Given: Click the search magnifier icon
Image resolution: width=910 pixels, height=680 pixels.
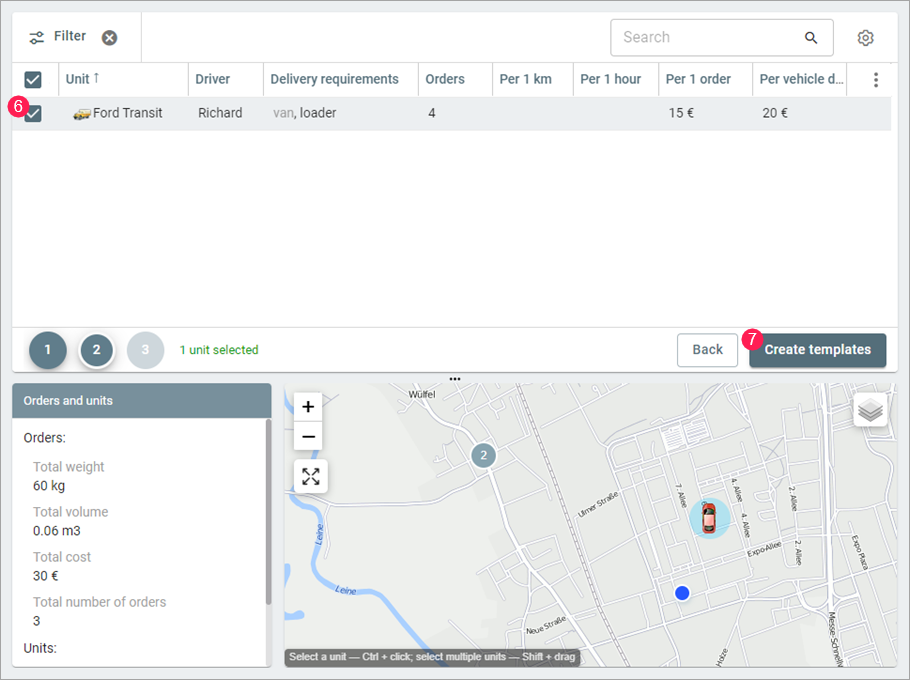Looking at the screenshot, I should pyautogui.click(x=811, y=38).
